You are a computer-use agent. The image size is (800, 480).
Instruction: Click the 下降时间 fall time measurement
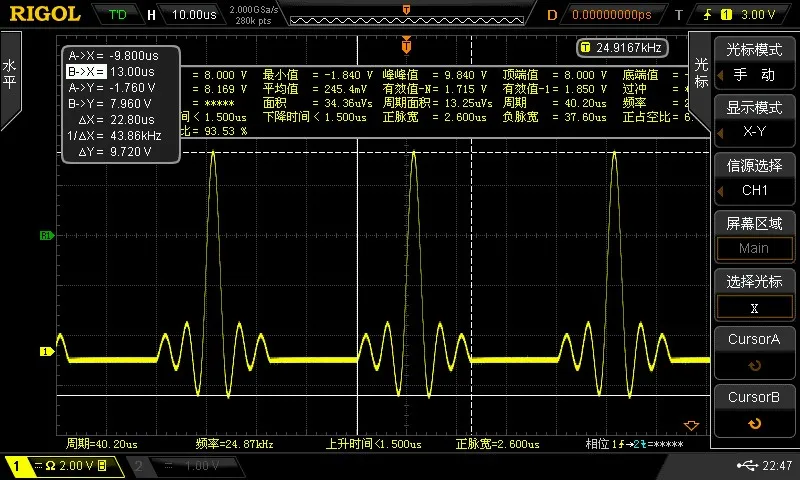click(315, 117)
